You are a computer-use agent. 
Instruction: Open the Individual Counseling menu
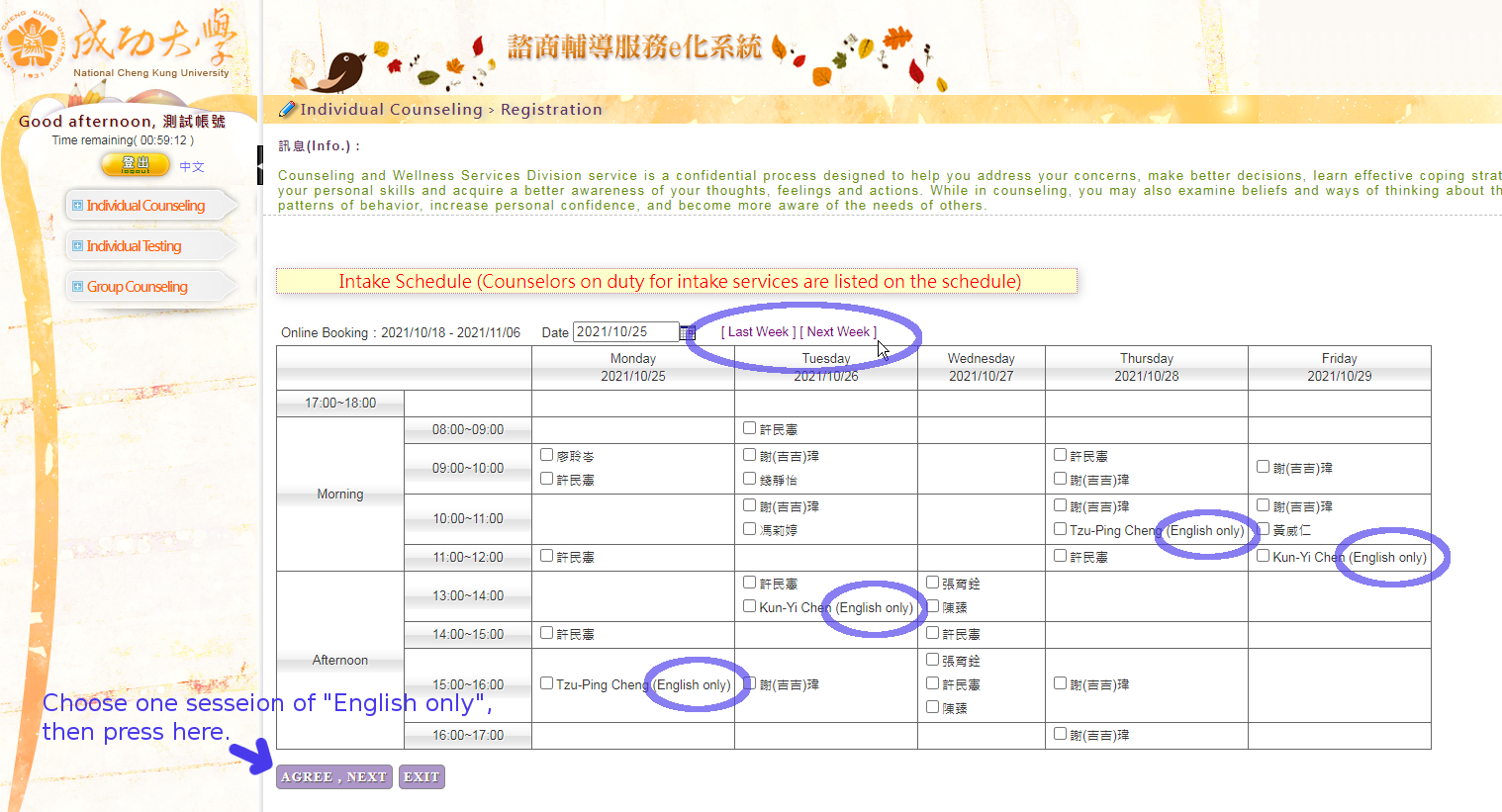(x=145, y=206)
